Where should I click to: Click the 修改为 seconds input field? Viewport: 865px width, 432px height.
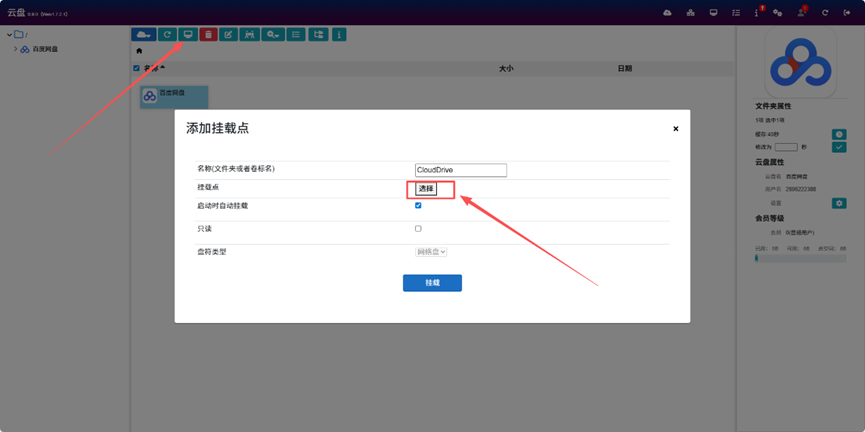(x=786, y=147)
